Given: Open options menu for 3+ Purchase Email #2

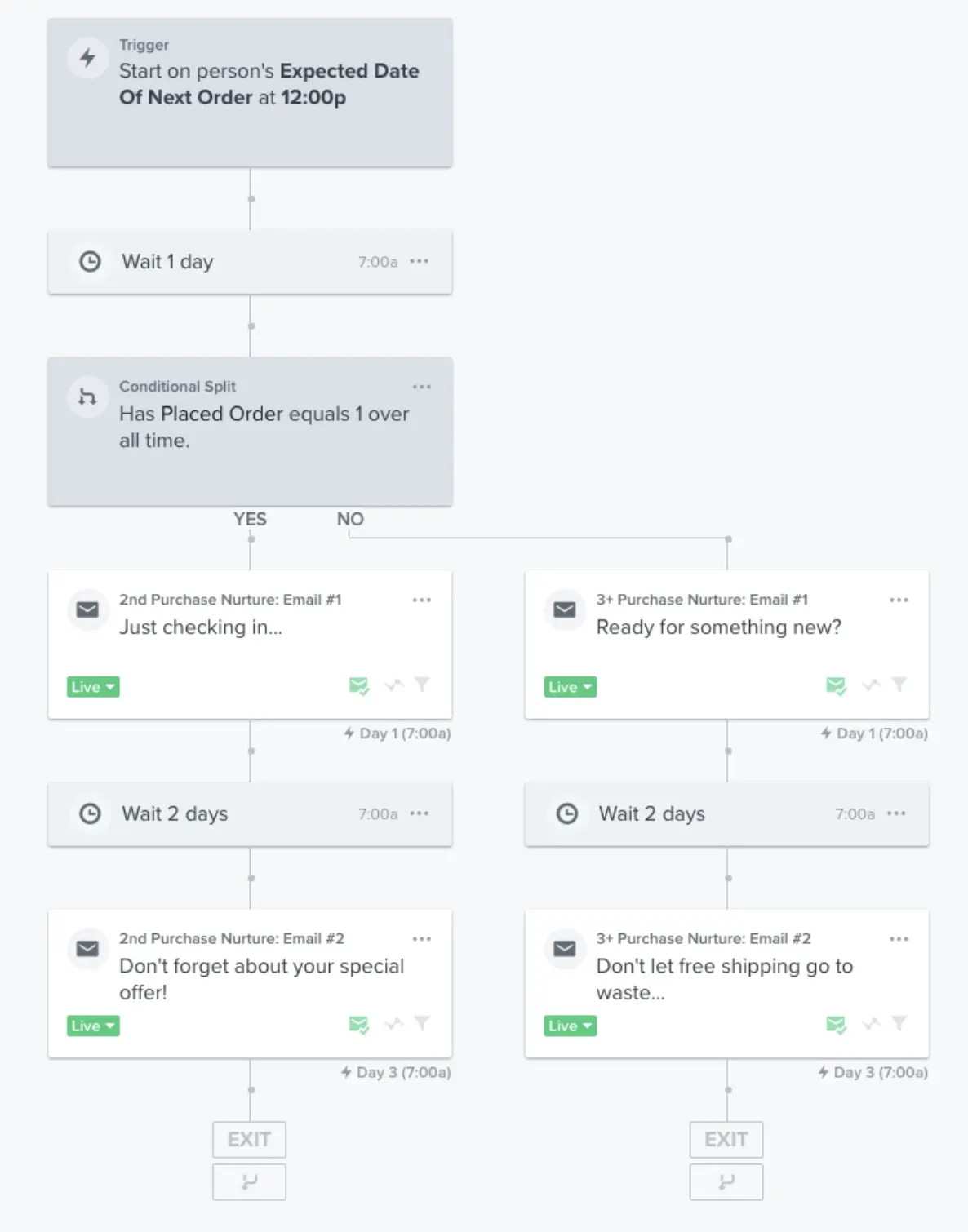Looking at the screenshot, I should pyautogui.click(x=899, y=939).
